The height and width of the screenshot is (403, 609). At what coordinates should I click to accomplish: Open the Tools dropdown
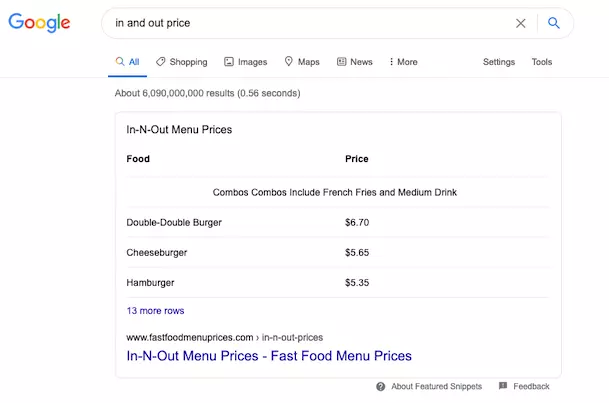541,62
